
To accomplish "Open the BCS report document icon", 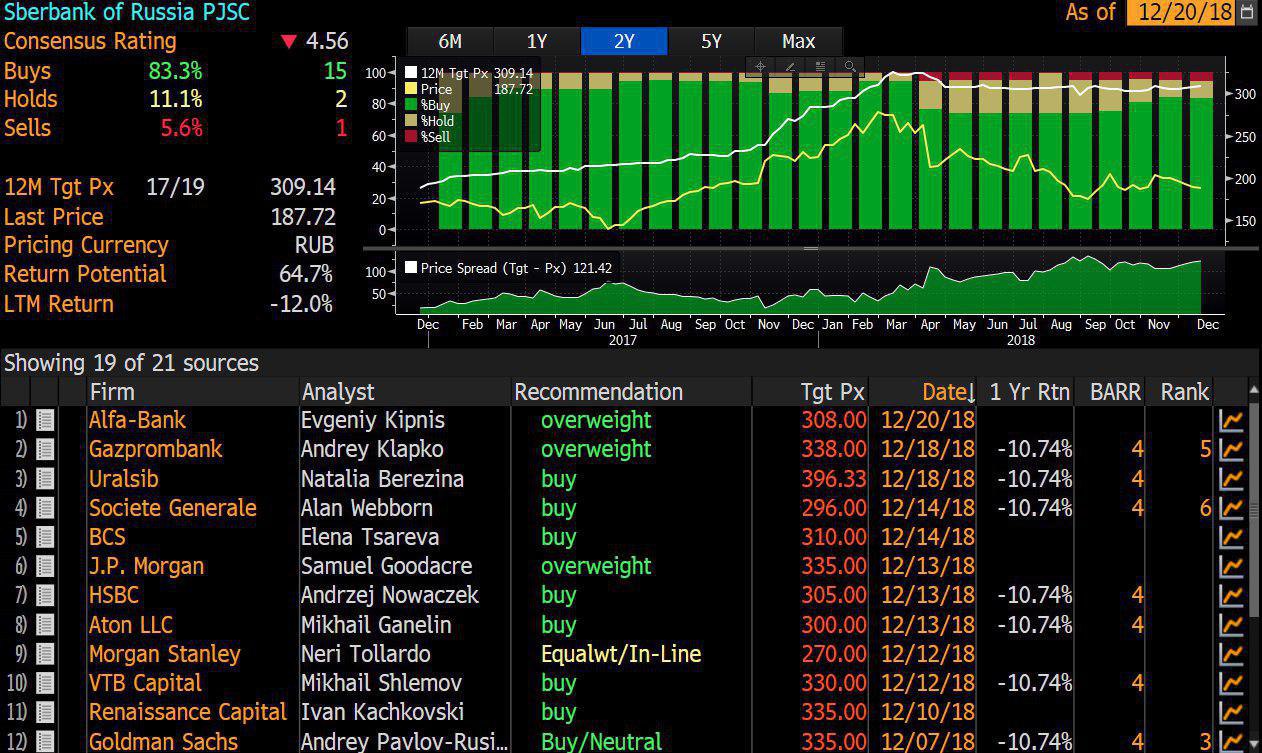I will click(x=45, y=537).
